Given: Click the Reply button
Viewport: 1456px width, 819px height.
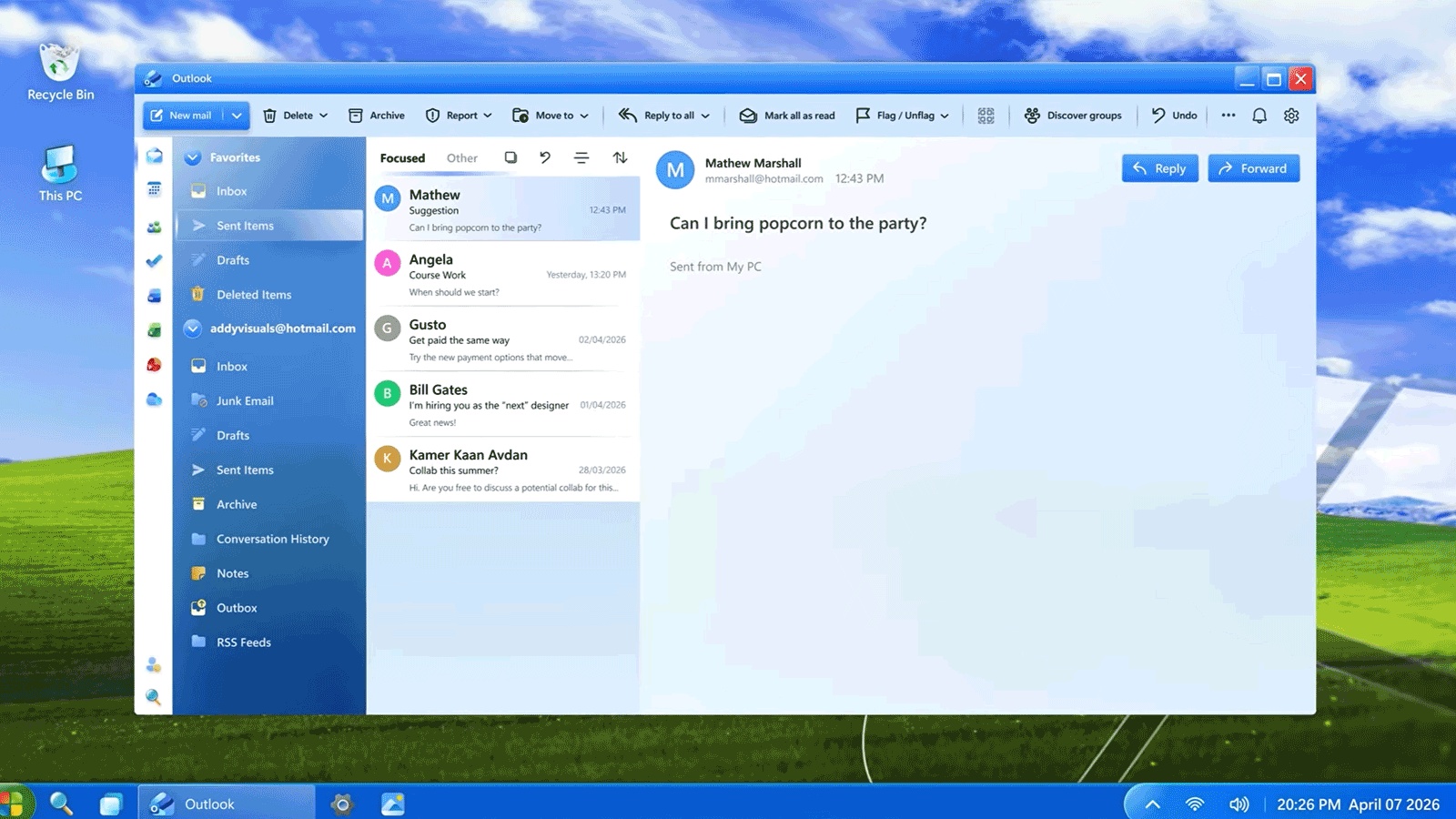Looking at the screenshot, I should point(1158,168).
